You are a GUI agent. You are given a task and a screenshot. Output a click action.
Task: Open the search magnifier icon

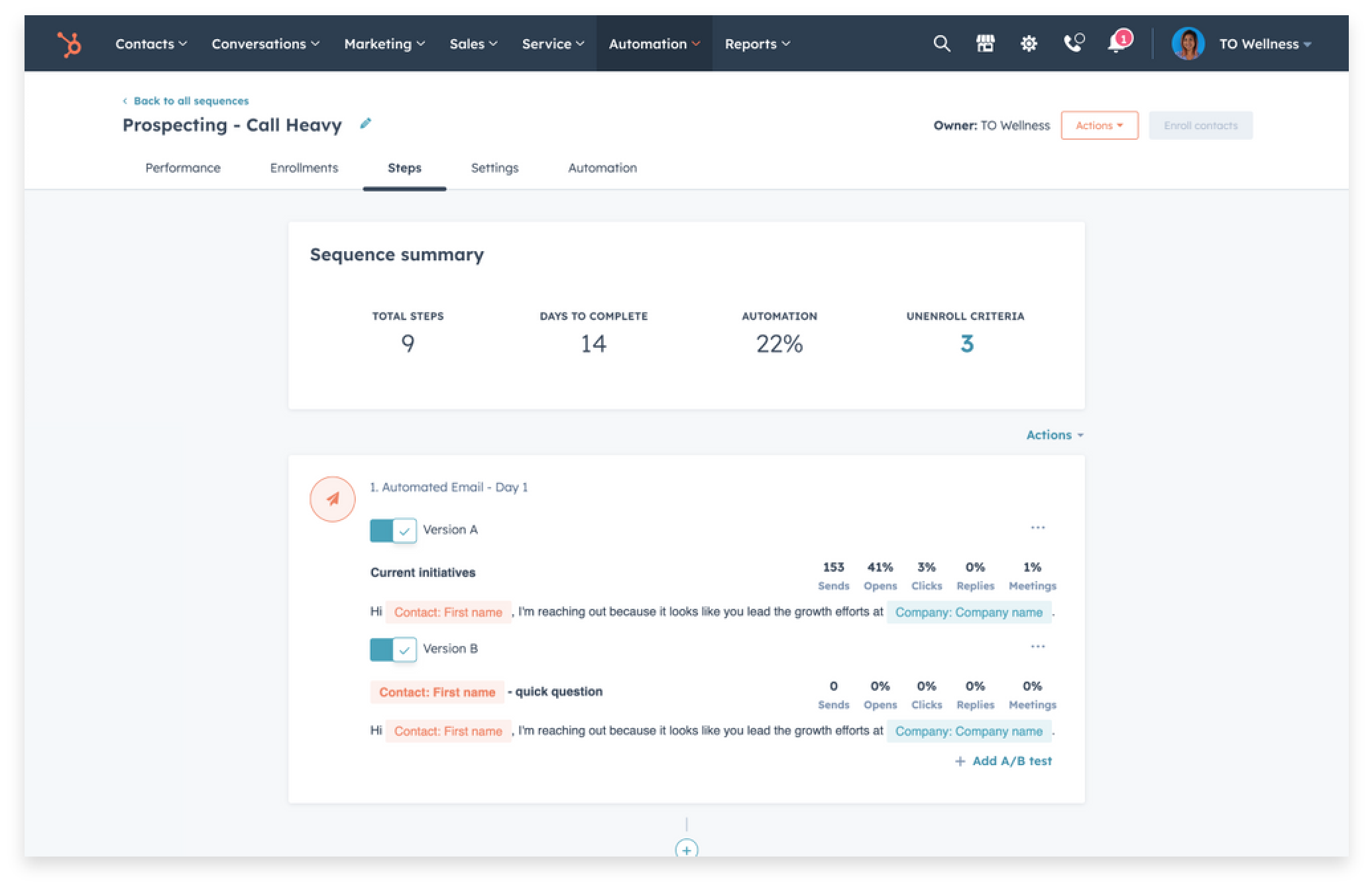coord(941,44)
